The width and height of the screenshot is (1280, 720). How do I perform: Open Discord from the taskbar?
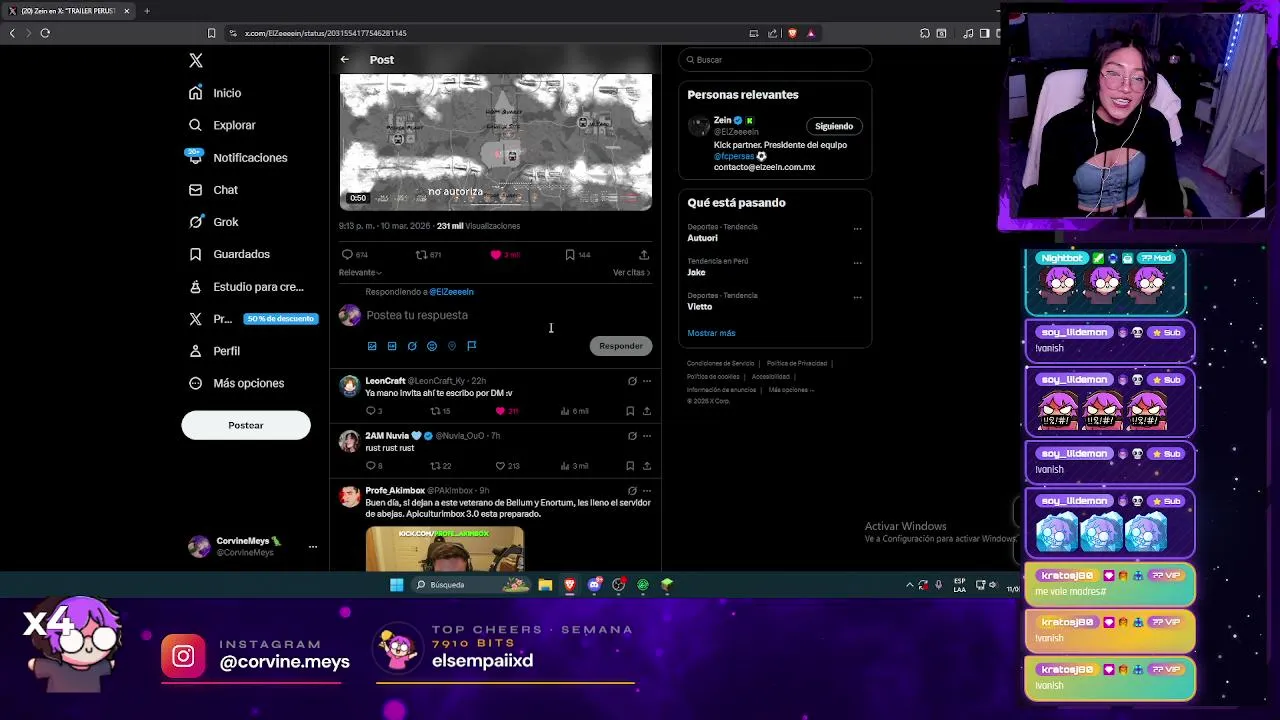[x=594, y=585]
